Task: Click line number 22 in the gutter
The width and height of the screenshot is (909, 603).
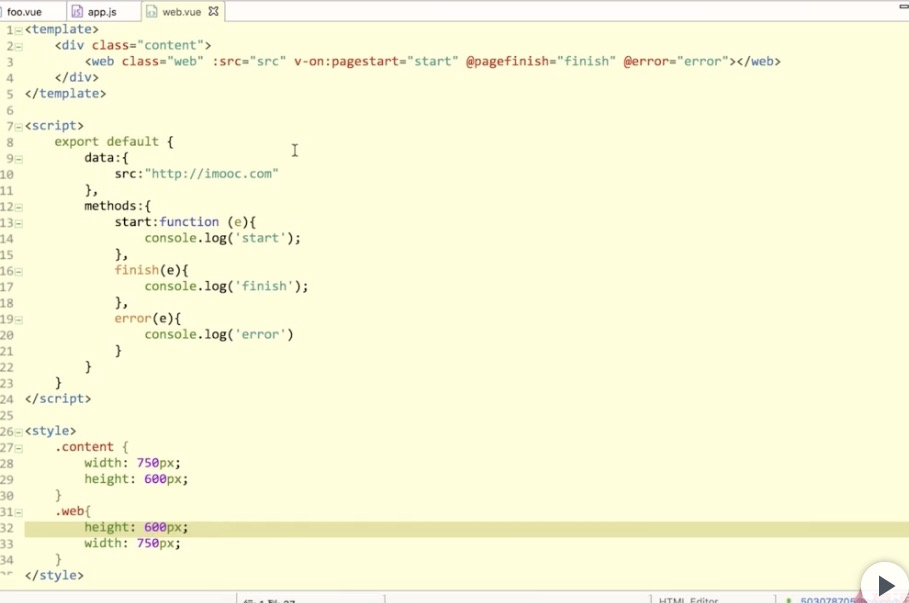Action: tap(7, 367)
